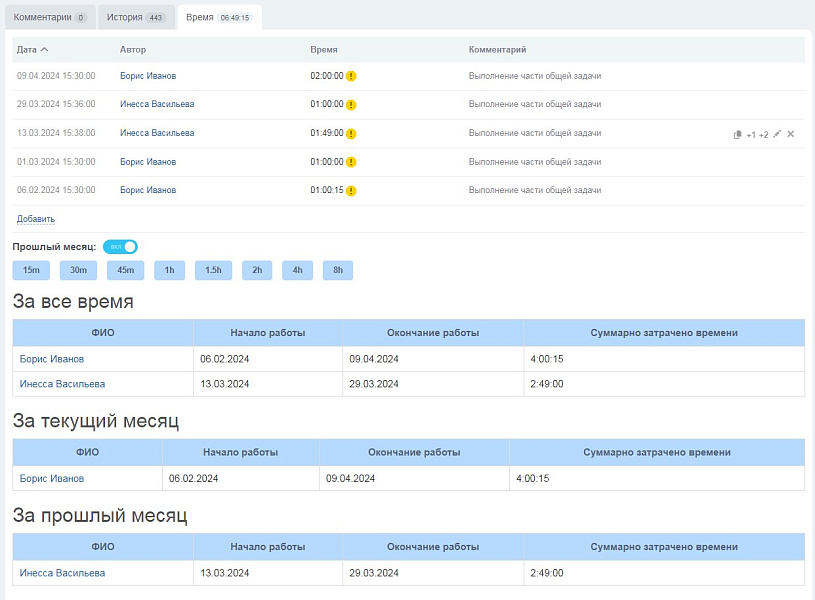Edit the 13.03.2024 entry with pencil icon
The image size is (815, 600).
(x=777, y=134)
